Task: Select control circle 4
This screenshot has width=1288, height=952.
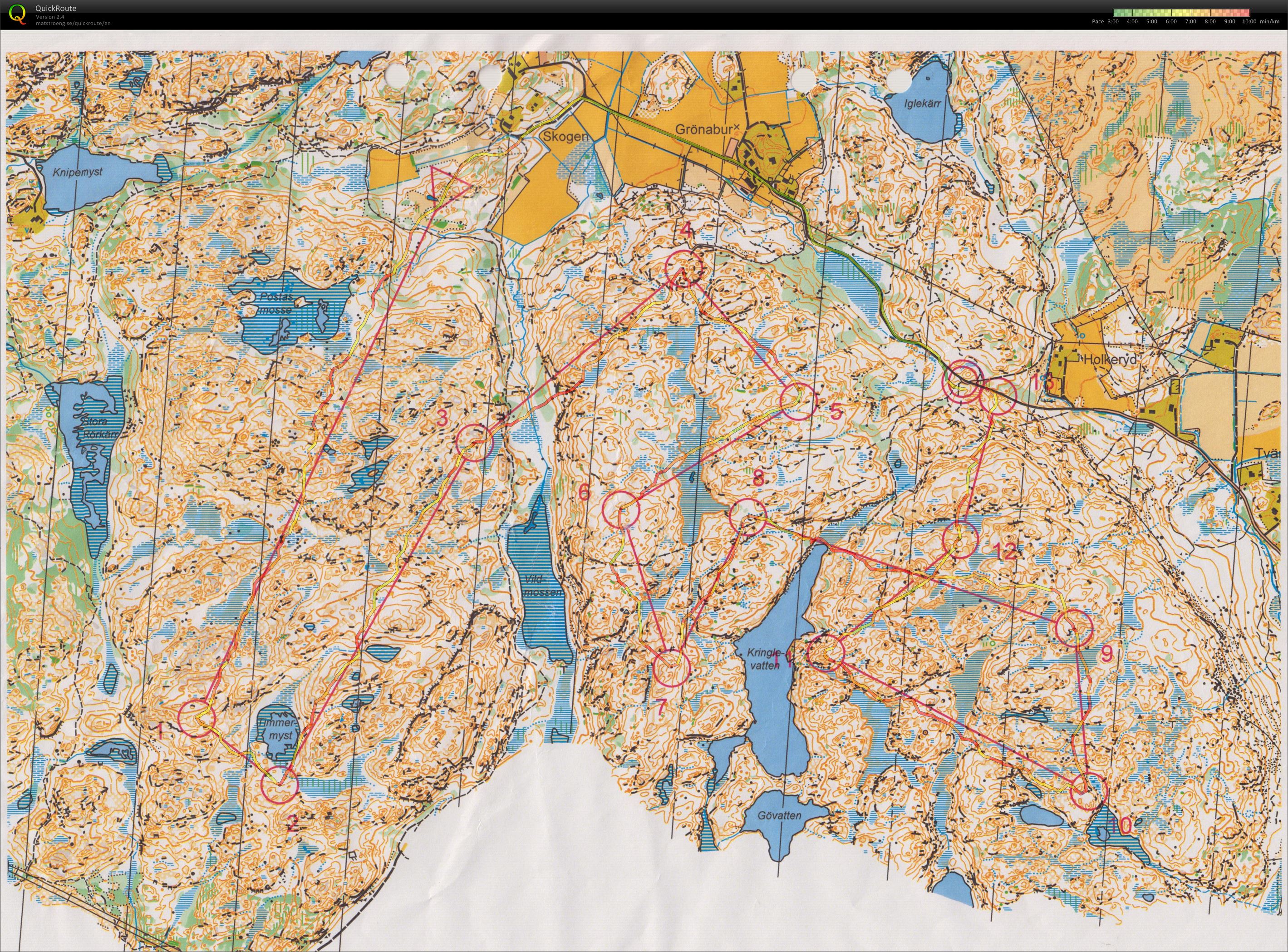Action: [684, 269]
